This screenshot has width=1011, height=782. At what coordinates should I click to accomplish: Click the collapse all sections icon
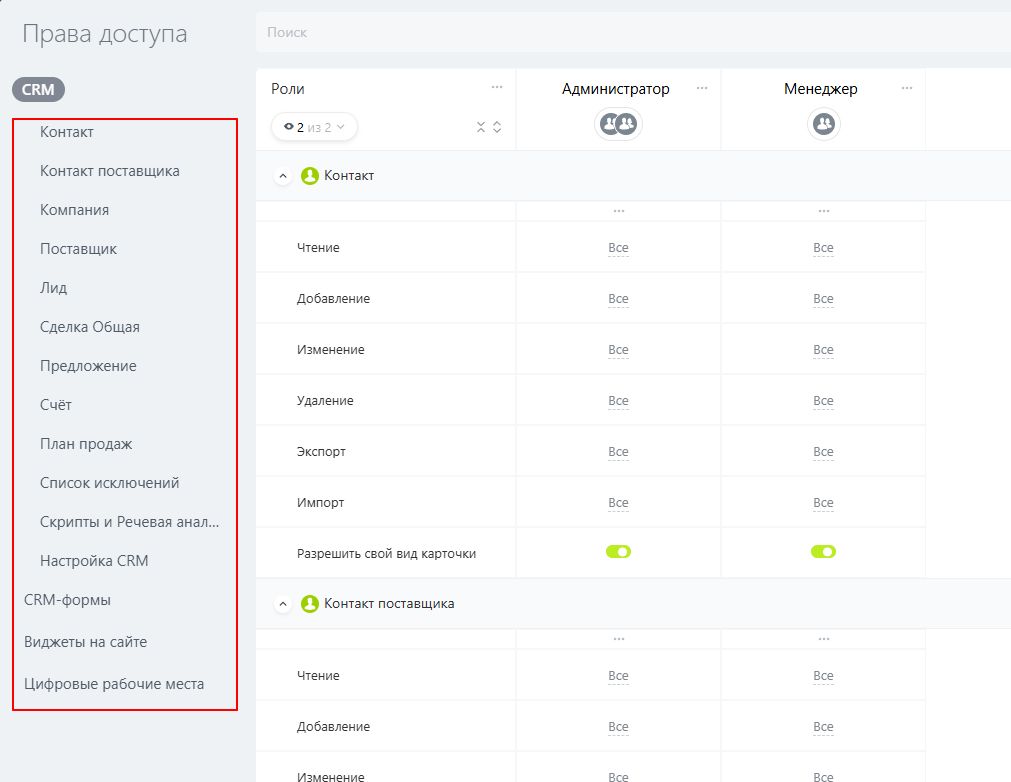pyautogui.click(x=481, y=127)
